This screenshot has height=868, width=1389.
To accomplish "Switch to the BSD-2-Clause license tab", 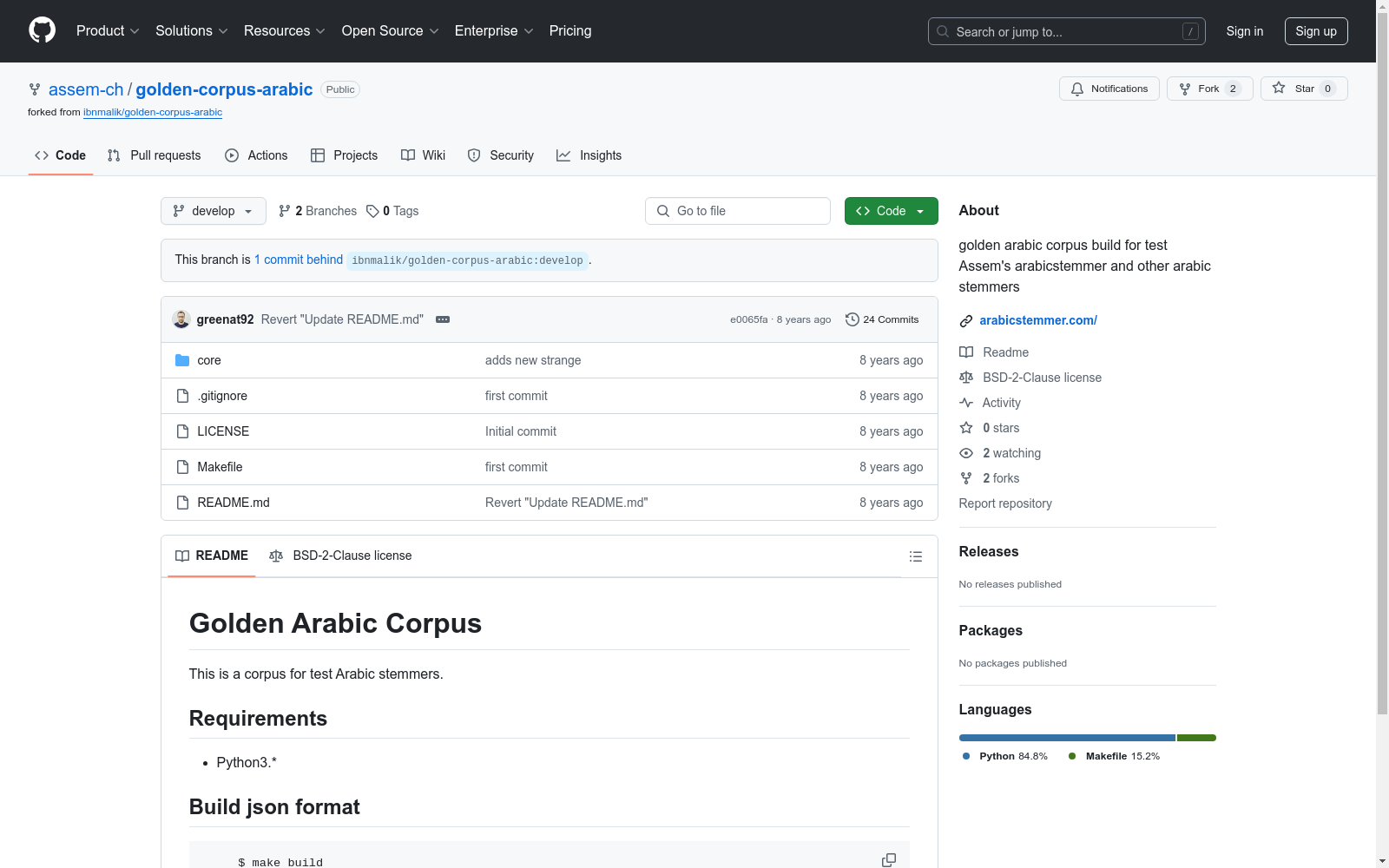I will tap(341, 556).
